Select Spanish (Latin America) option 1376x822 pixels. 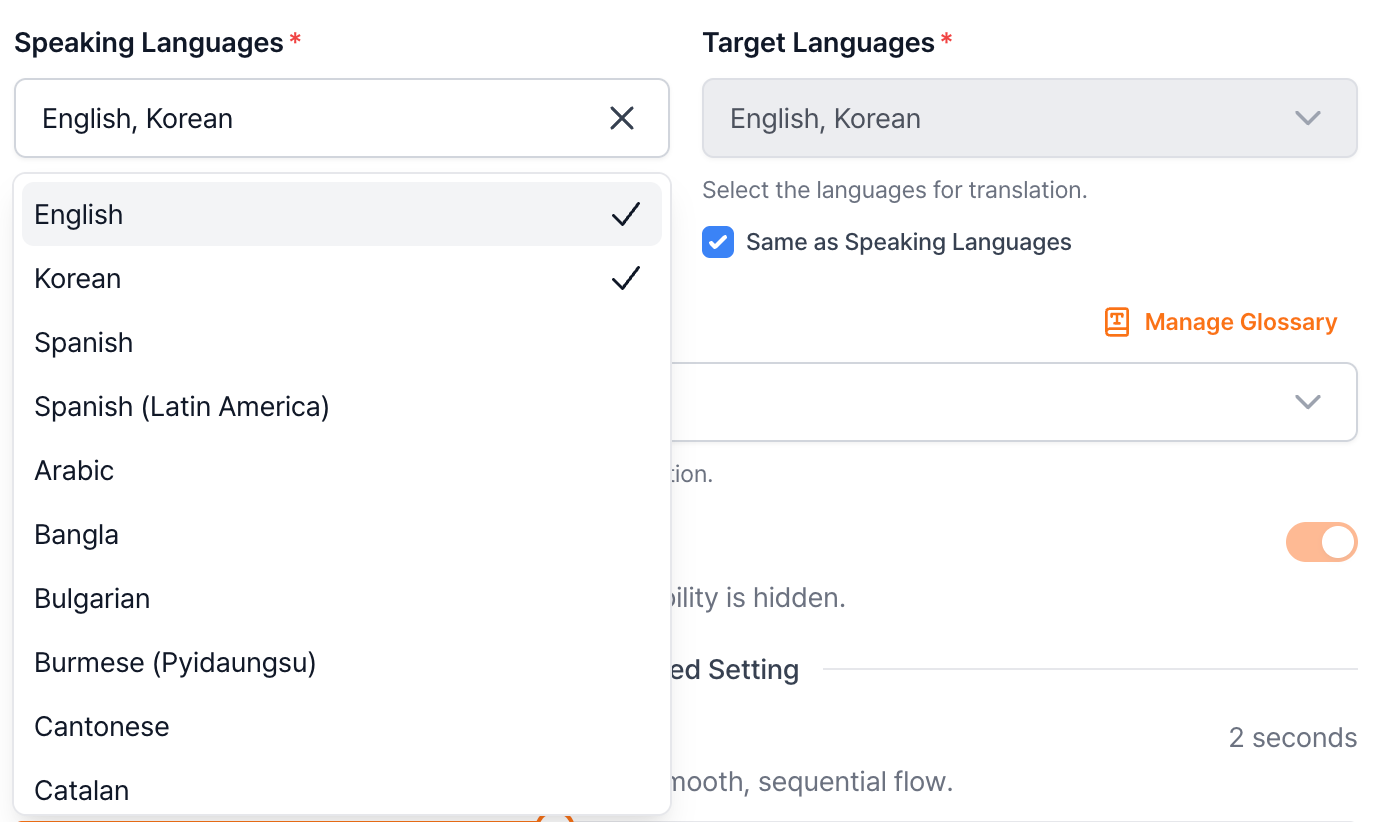(182, 407)
